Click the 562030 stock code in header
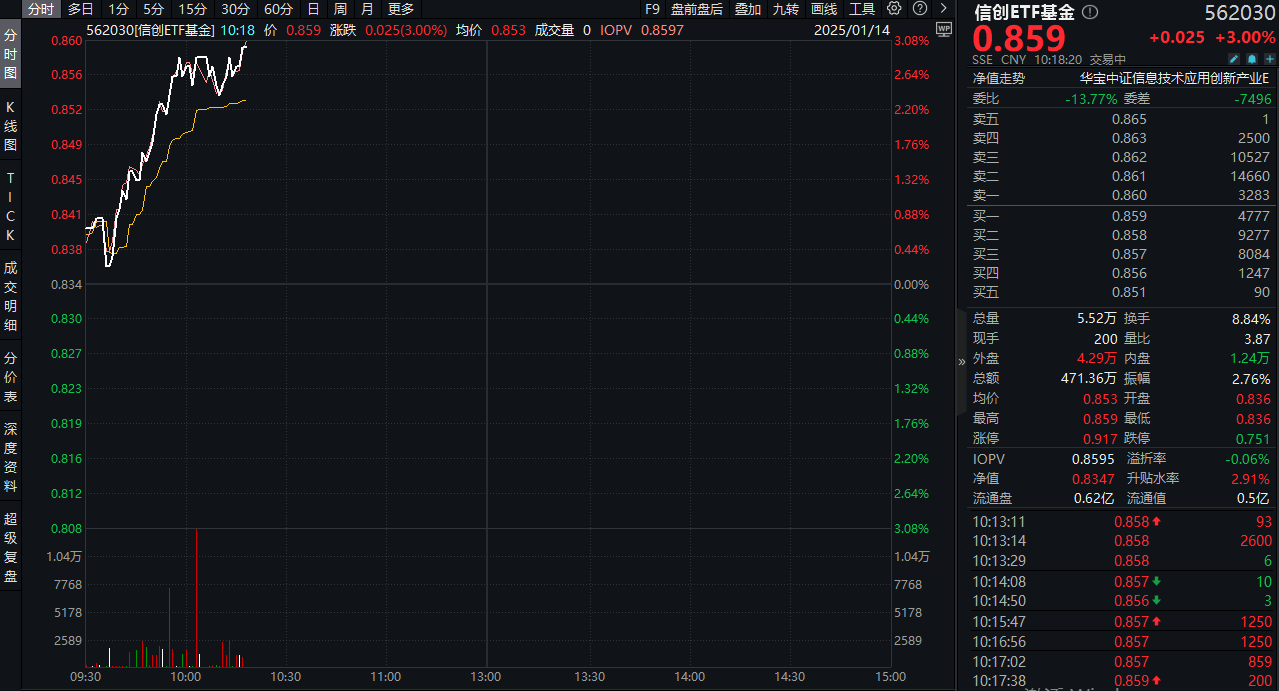 tap(1238, 13)
